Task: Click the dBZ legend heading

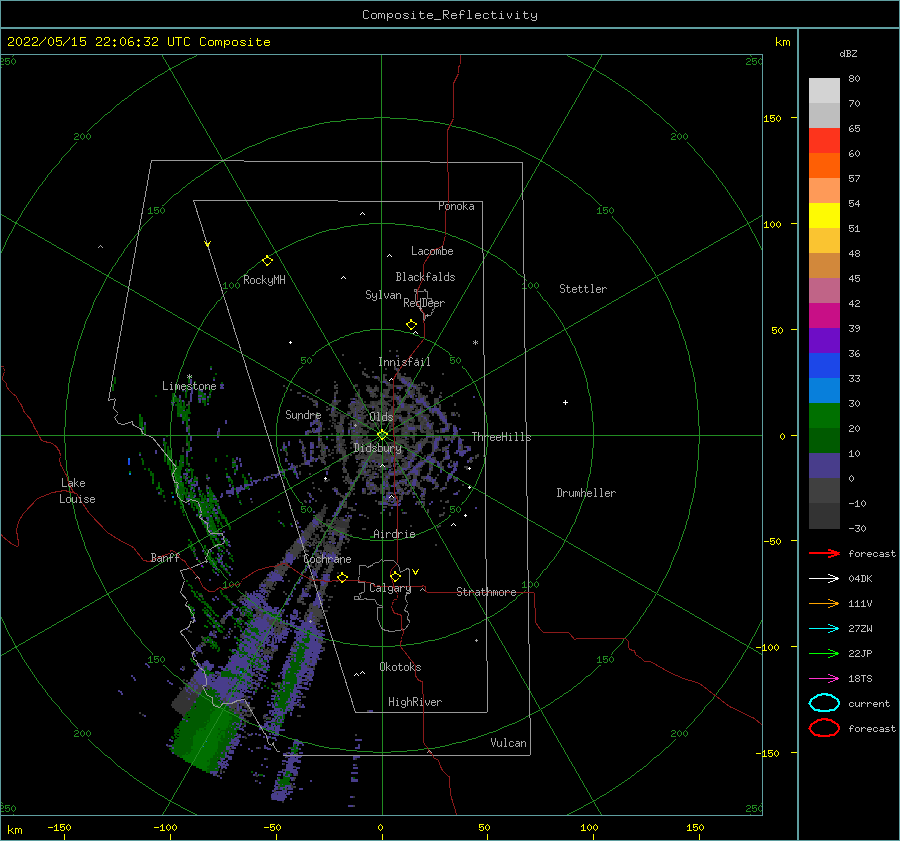Action: click(x=848, y=53)
